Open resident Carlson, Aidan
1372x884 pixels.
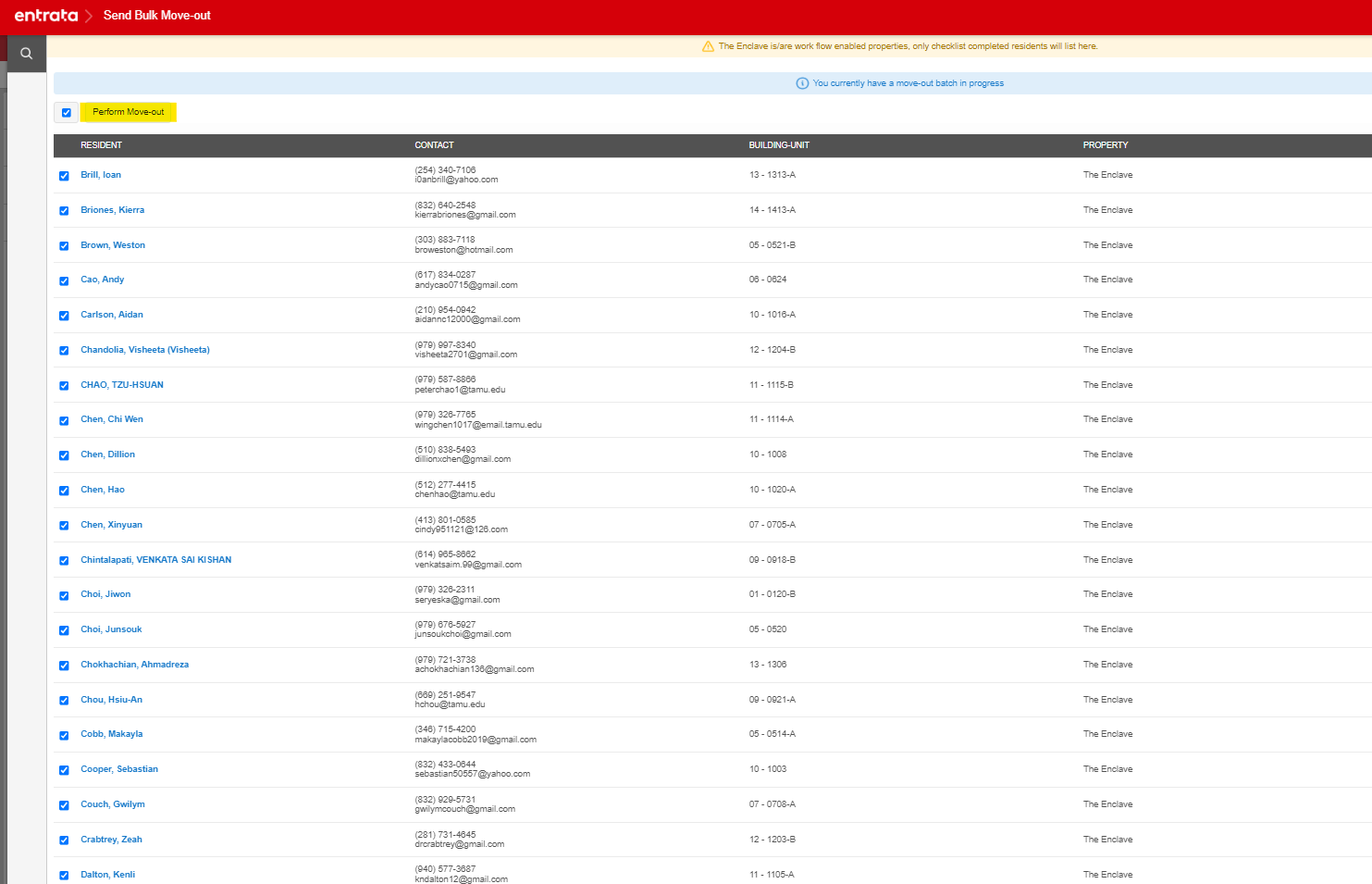pos(112,315)
